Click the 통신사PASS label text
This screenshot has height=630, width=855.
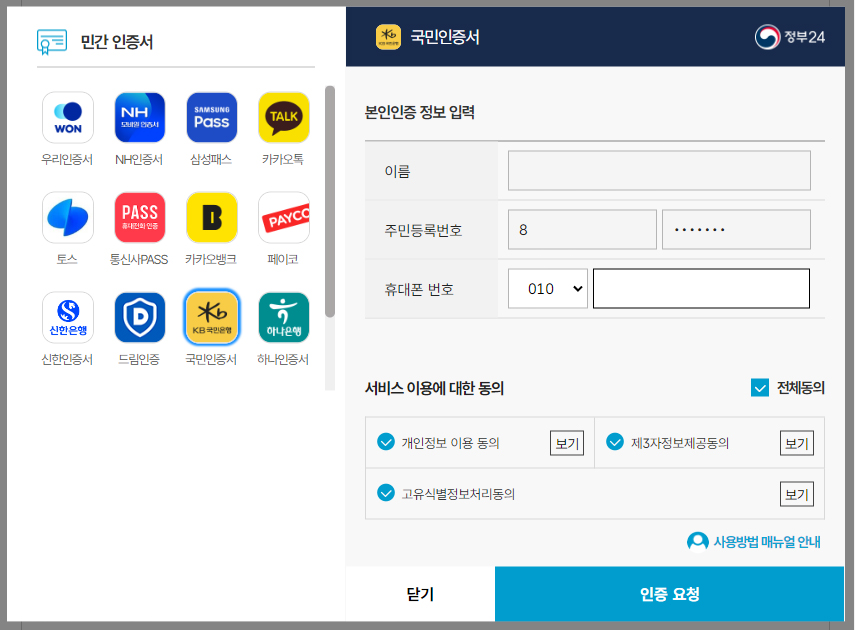coord(139,259)
